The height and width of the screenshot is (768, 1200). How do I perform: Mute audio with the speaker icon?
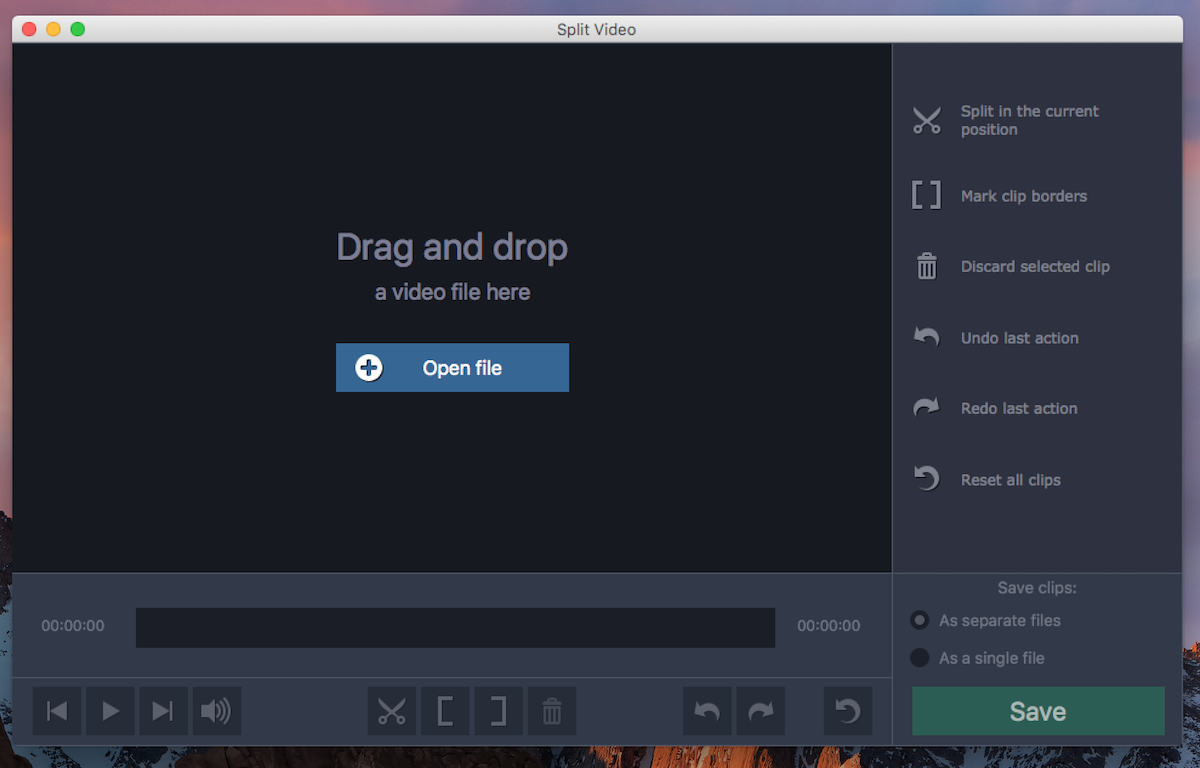(216, 711)
